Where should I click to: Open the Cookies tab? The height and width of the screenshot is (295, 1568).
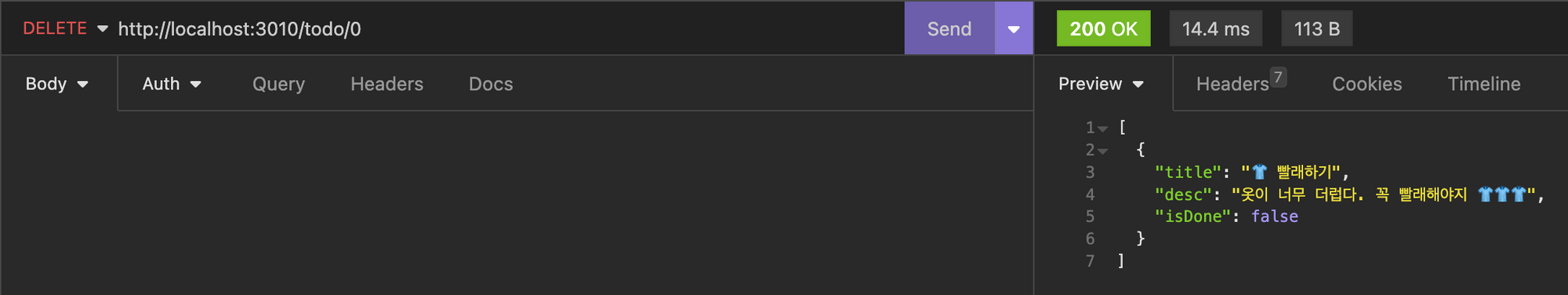click(x=1367, y=84)
